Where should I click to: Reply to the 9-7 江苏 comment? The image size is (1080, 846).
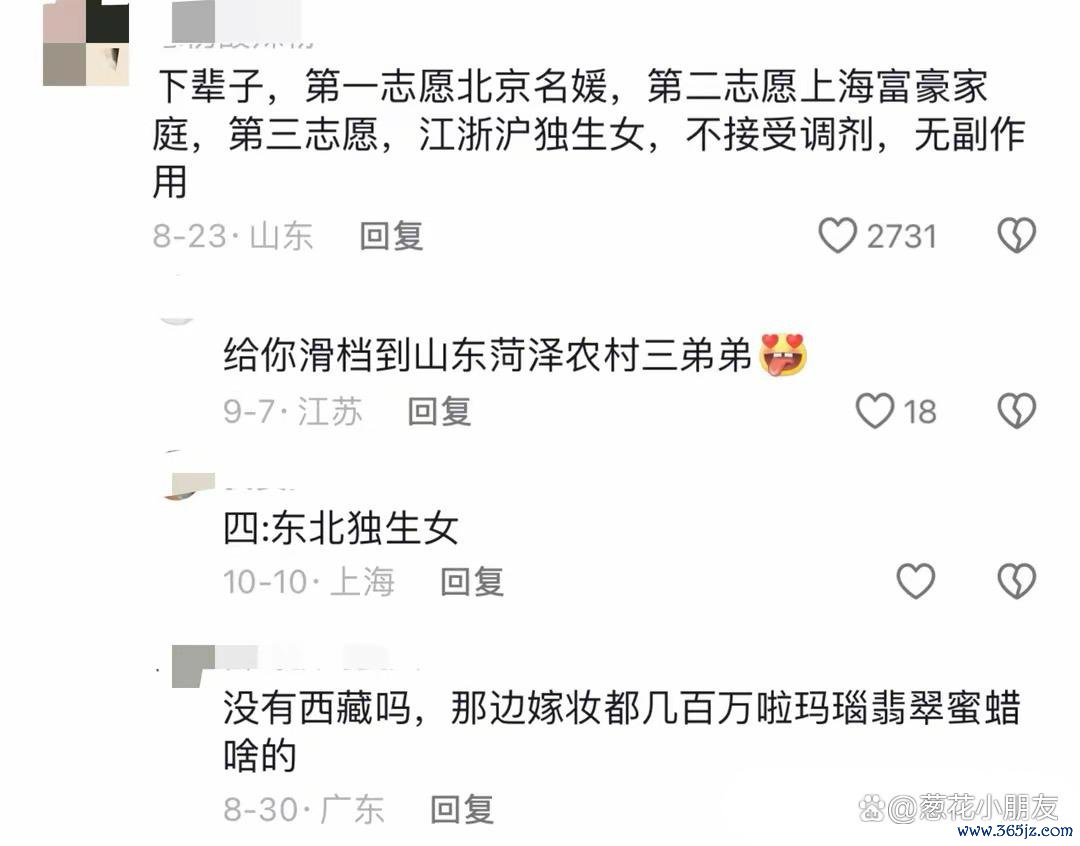point(439,411)
